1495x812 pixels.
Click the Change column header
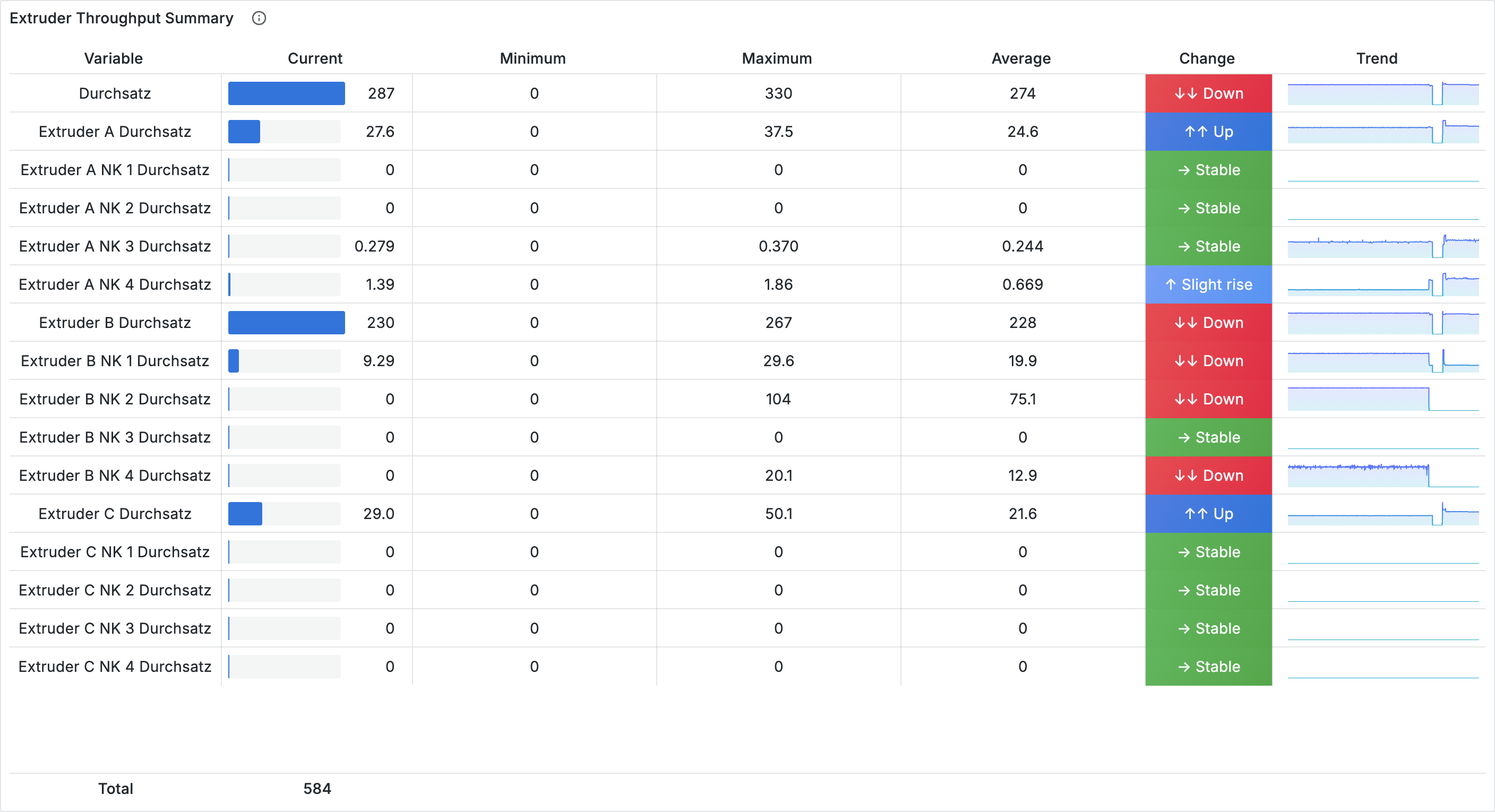point(1207,58)
